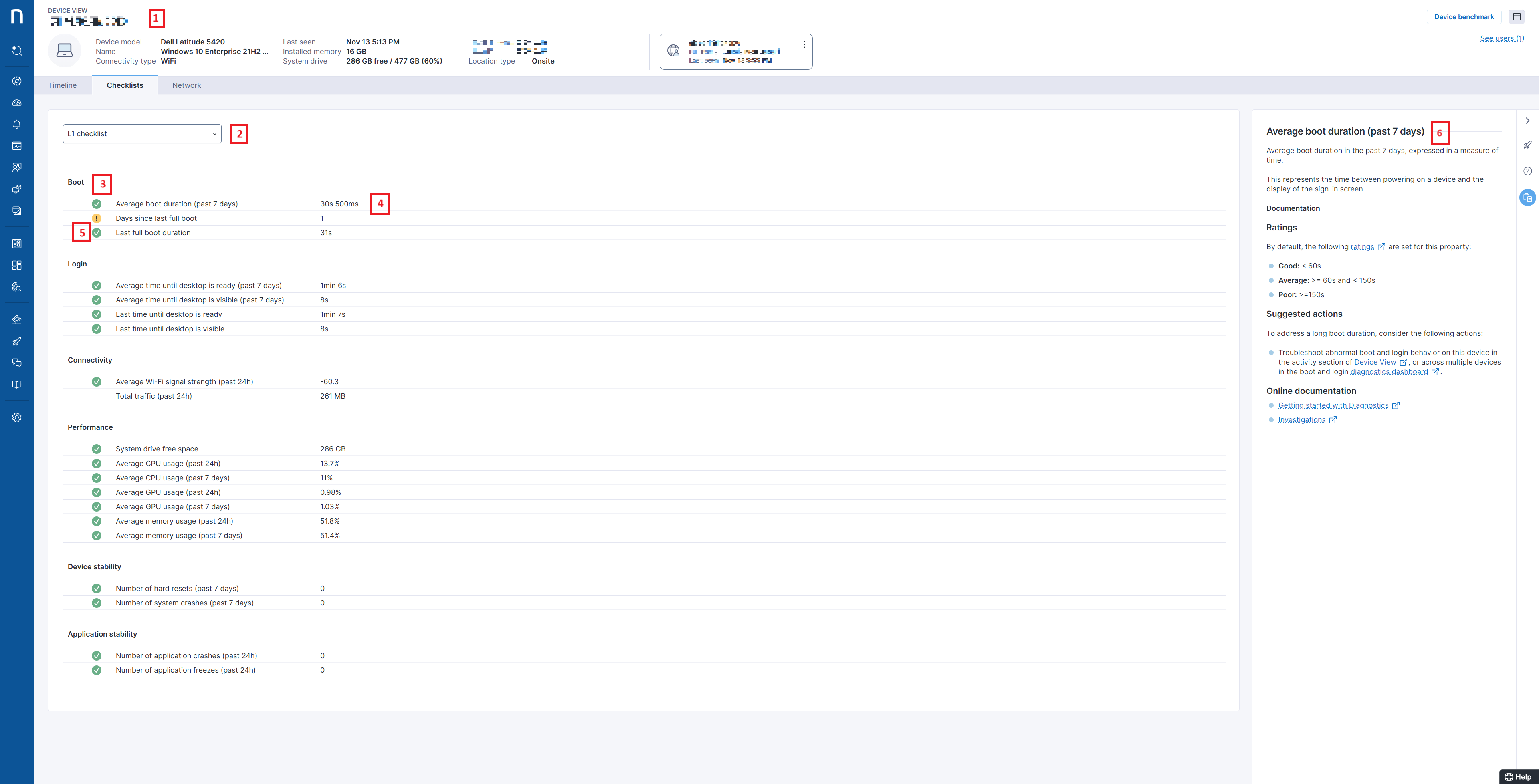Open the search icon in sidebar
This screenshot has width=1539, height=784.
point(17,51)
